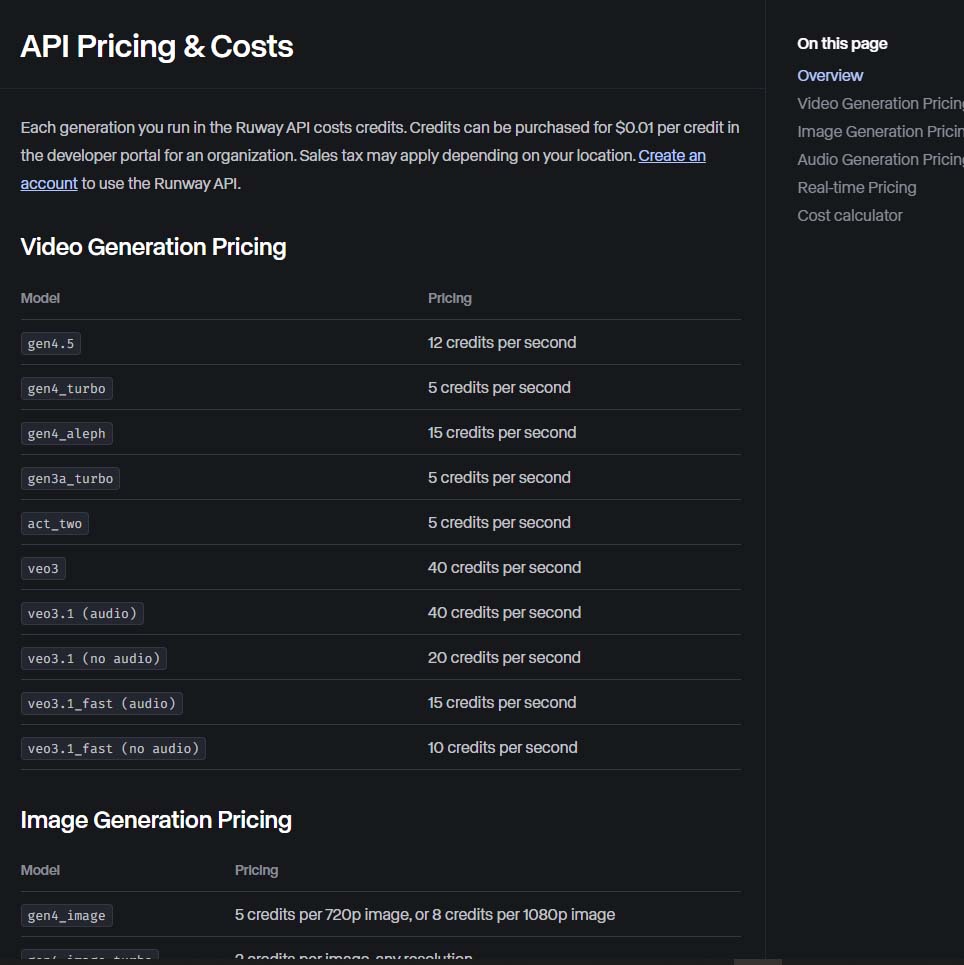The height and width of the screenshot is (965, 964).
Task: Click the act_two model tag
Action: click(55, 523)
